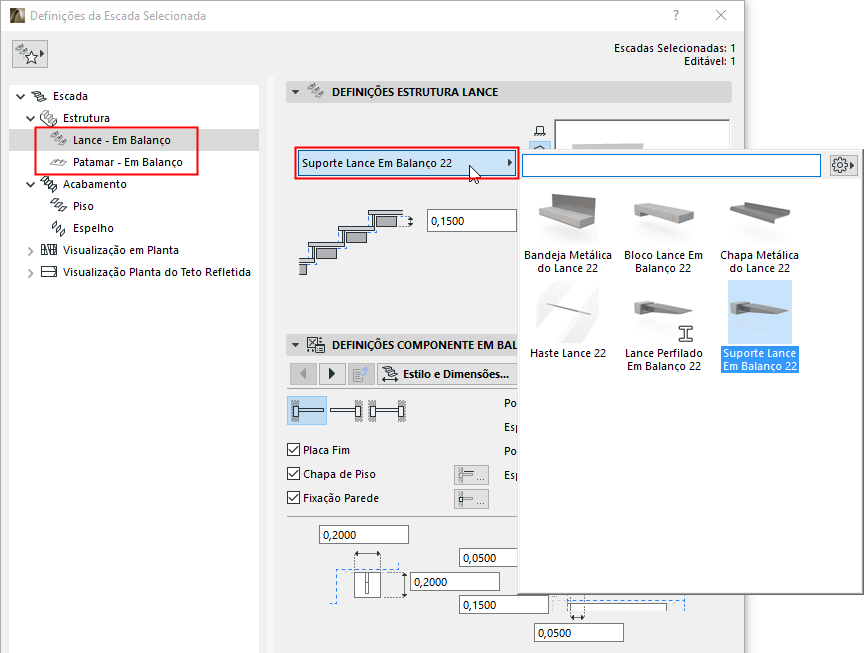Image resolution: width=864 pixels, height=653 pixels.
Task: Click the Estrutura structure icon
Action: 48,118
